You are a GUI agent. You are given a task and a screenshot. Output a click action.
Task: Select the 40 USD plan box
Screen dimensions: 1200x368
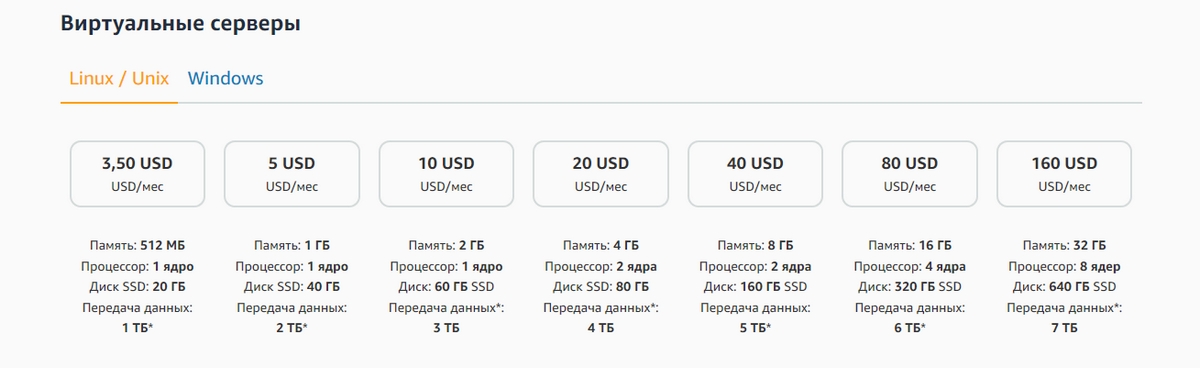coord(755,174)
